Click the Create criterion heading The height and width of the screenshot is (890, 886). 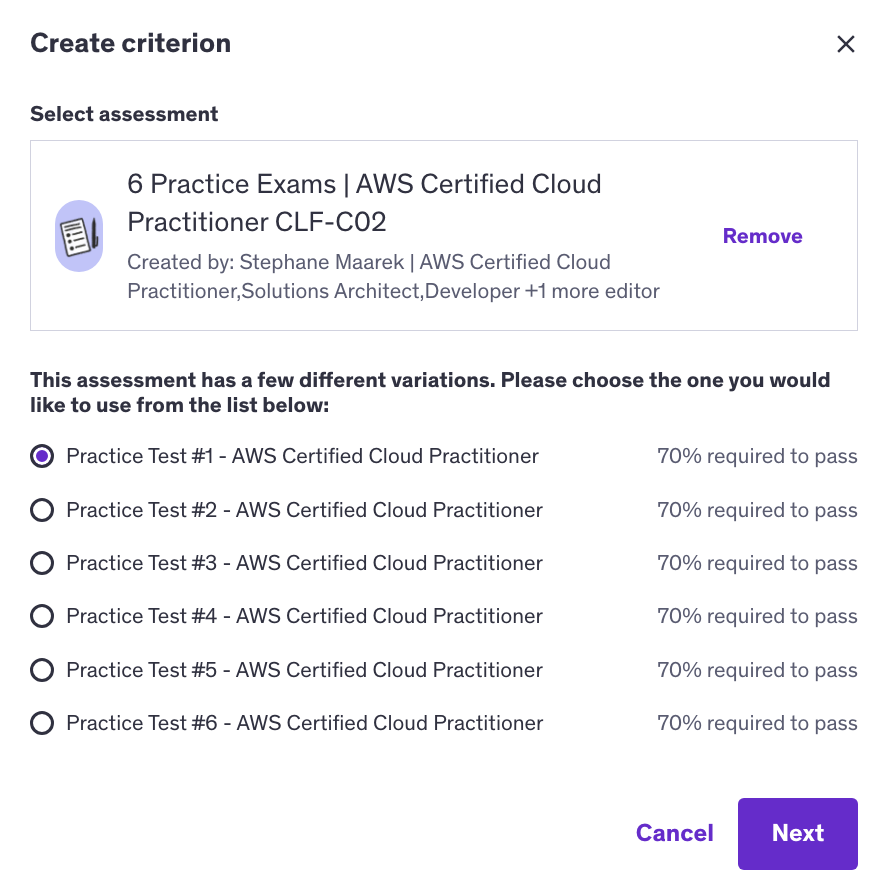click(130, 43)
